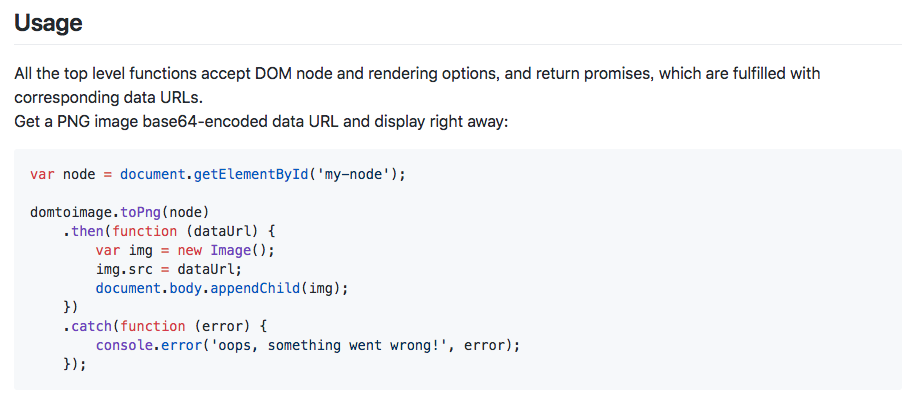This screenshot has height=404, width=915.
Task: Click the sentence 'corresponding data URLs.'
Action: click(109, 98)
